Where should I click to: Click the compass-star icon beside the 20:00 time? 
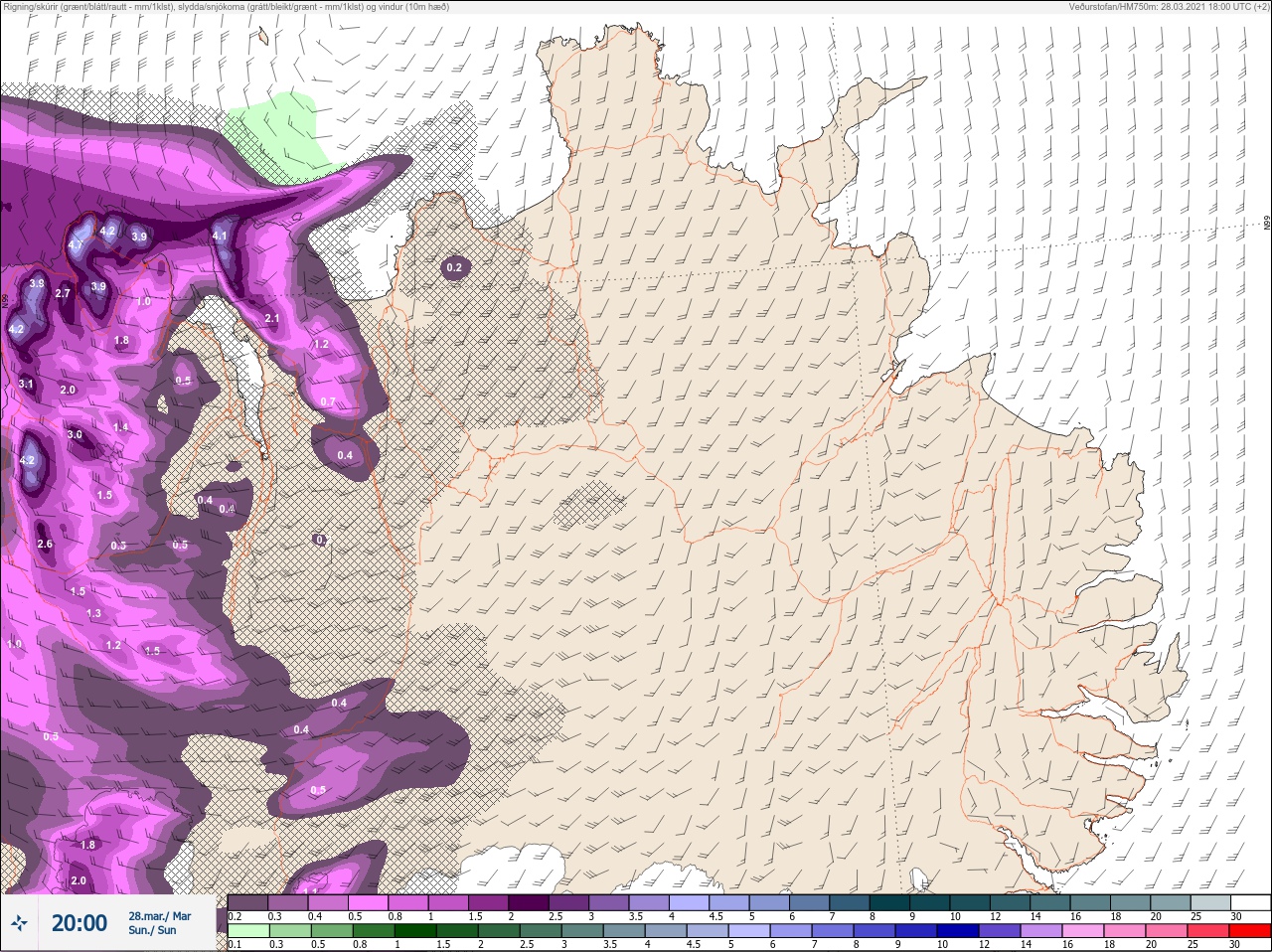(18, 923)
